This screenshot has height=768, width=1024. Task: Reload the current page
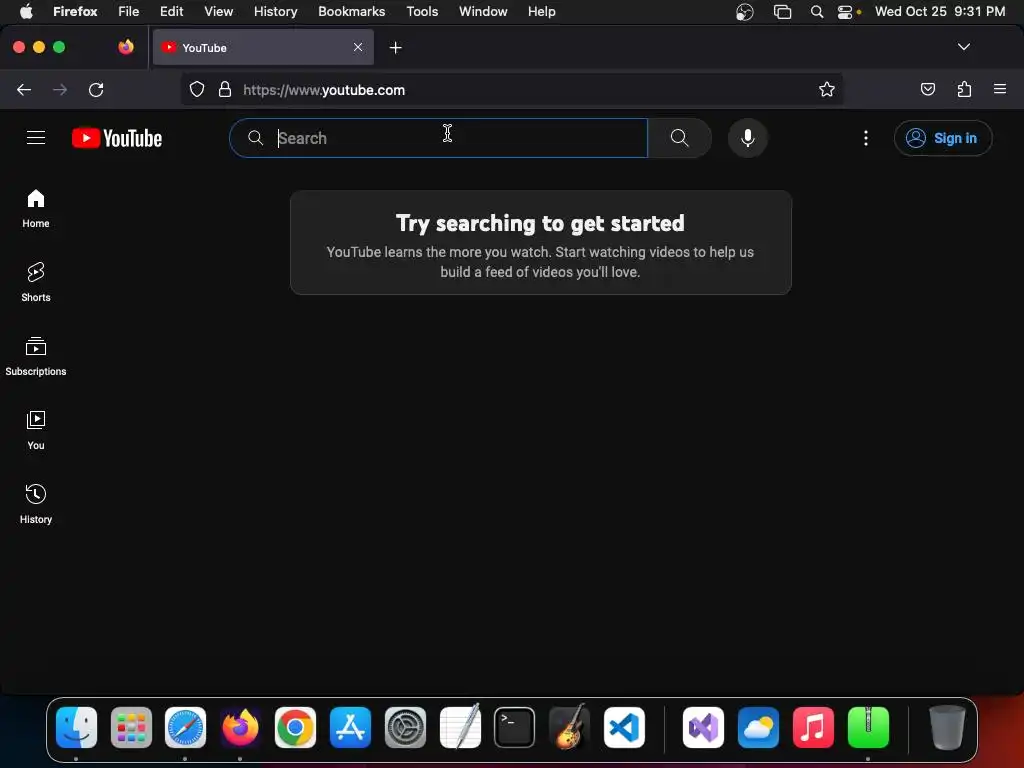96,89
